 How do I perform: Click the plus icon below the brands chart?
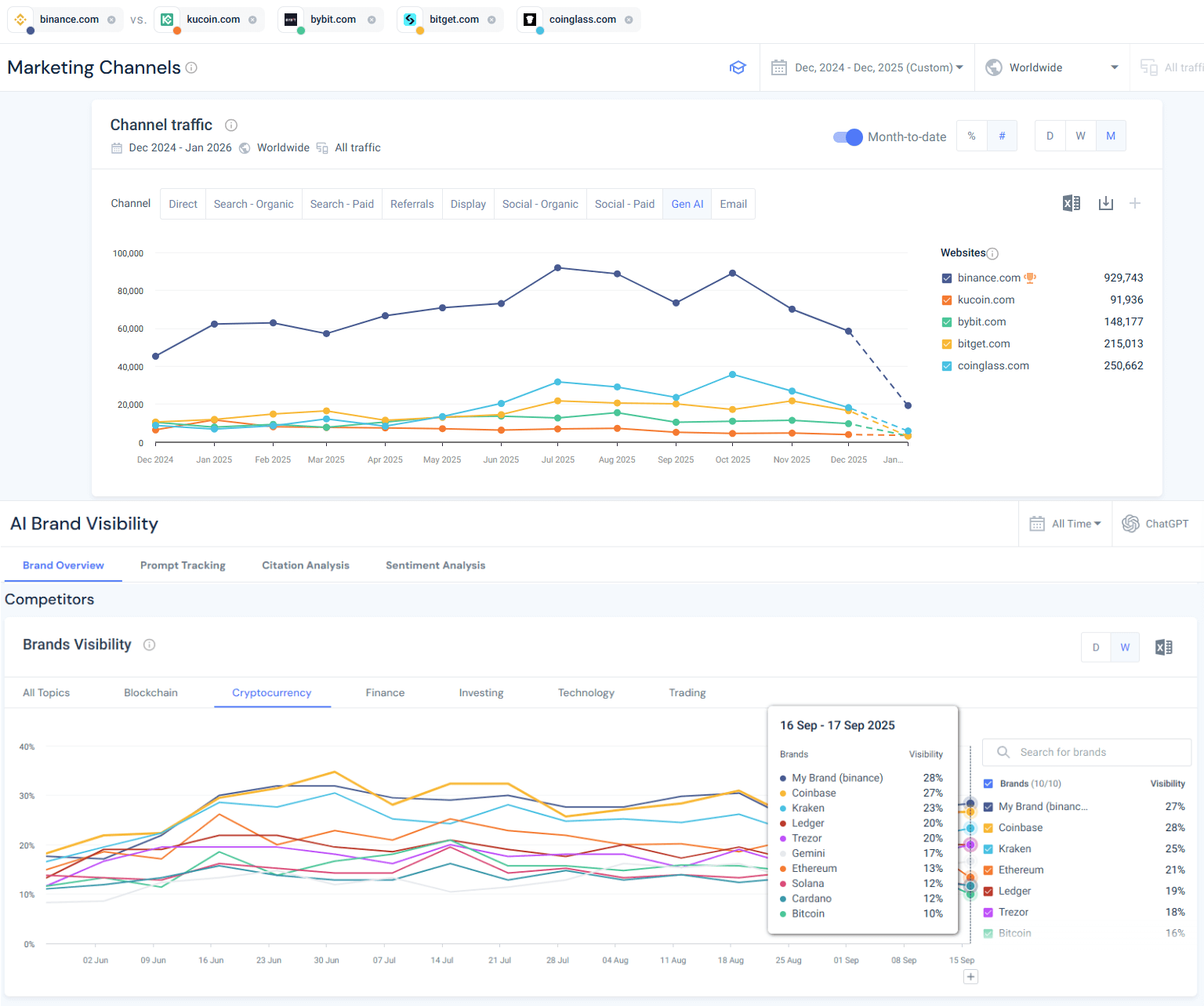[970, 976]
